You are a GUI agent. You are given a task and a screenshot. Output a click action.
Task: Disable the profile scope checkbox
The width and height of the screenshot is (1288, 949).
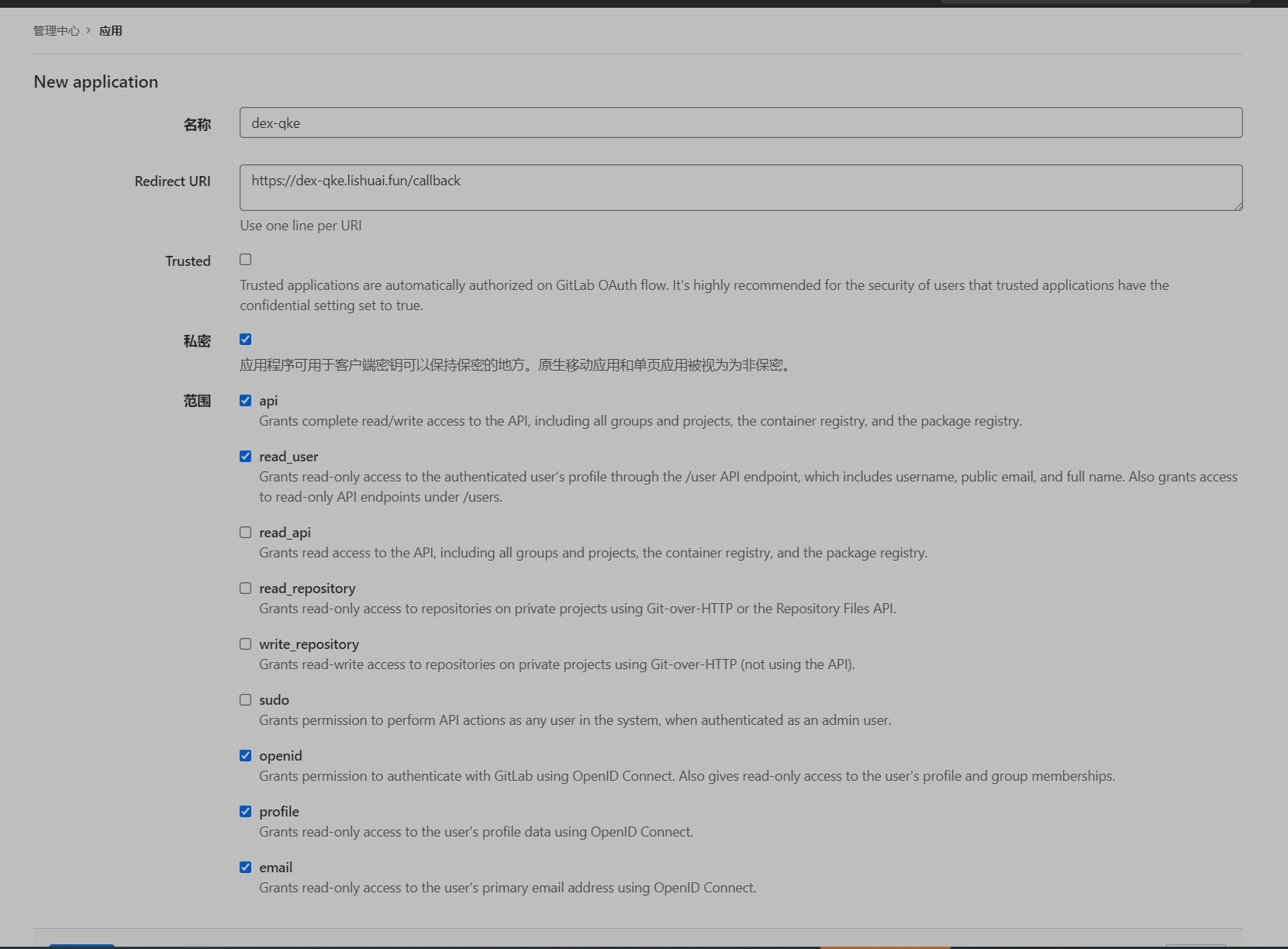click(246, 812)
